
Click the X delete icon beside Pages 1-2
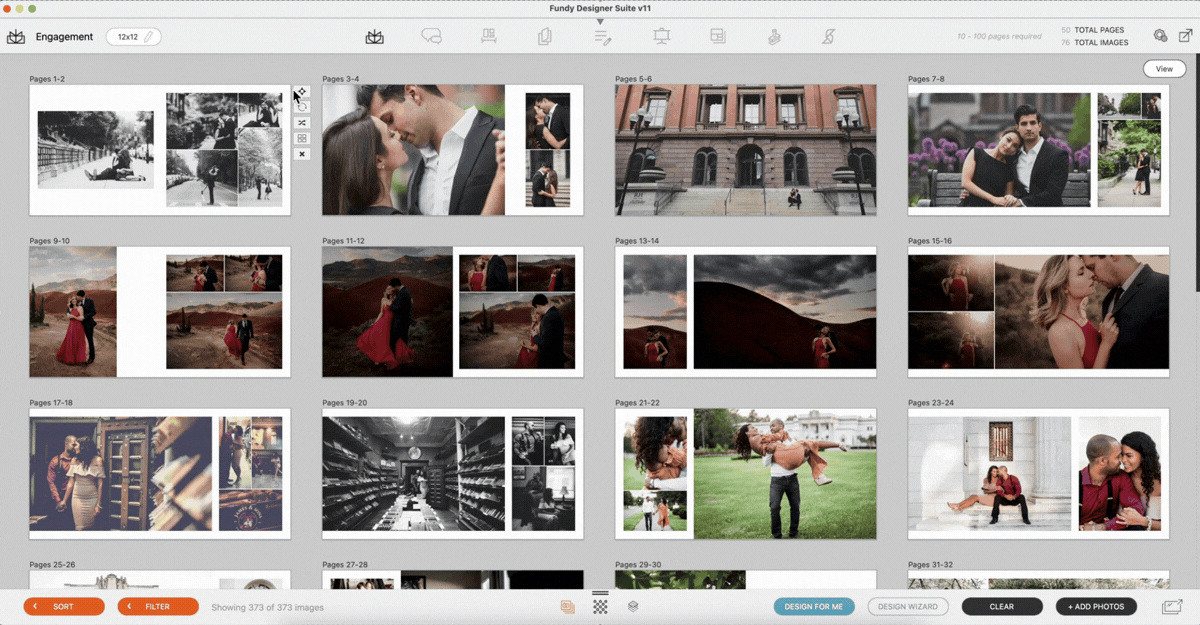pyautogui.click(x=302, y=154)
